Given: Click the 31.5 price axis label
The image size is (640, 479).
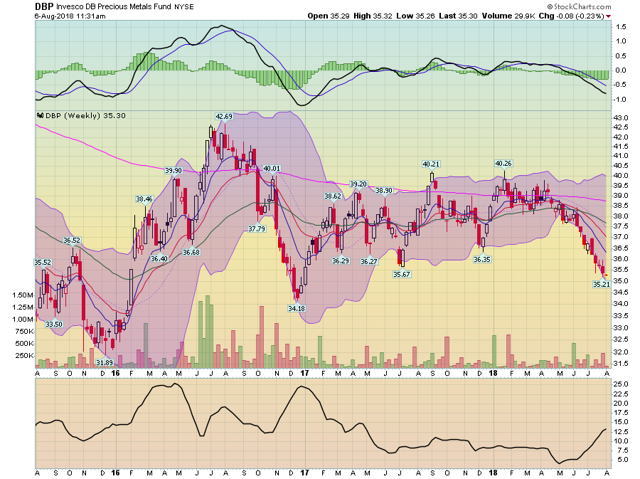Looking at the screenshot, I should pos(621,364).
